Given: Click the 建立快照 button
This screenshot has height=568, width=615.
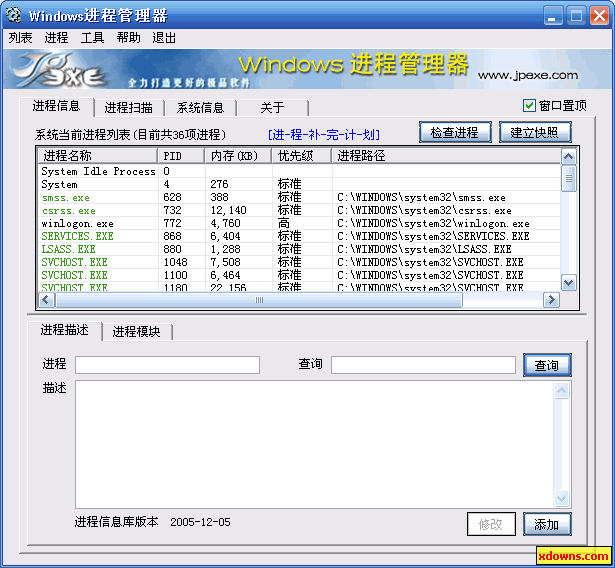Looking at the screenshot, I should (x=535, y=132).
